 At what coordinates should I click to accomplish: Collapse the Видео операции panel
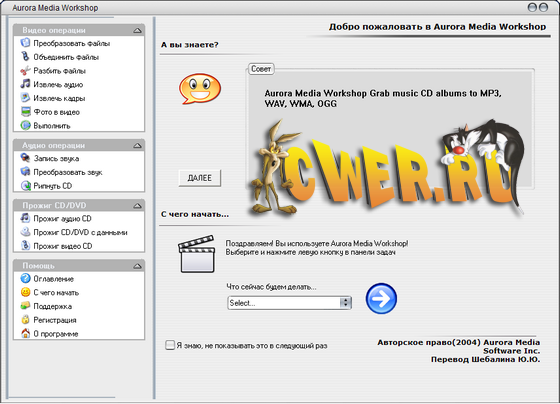pos(138,31)
